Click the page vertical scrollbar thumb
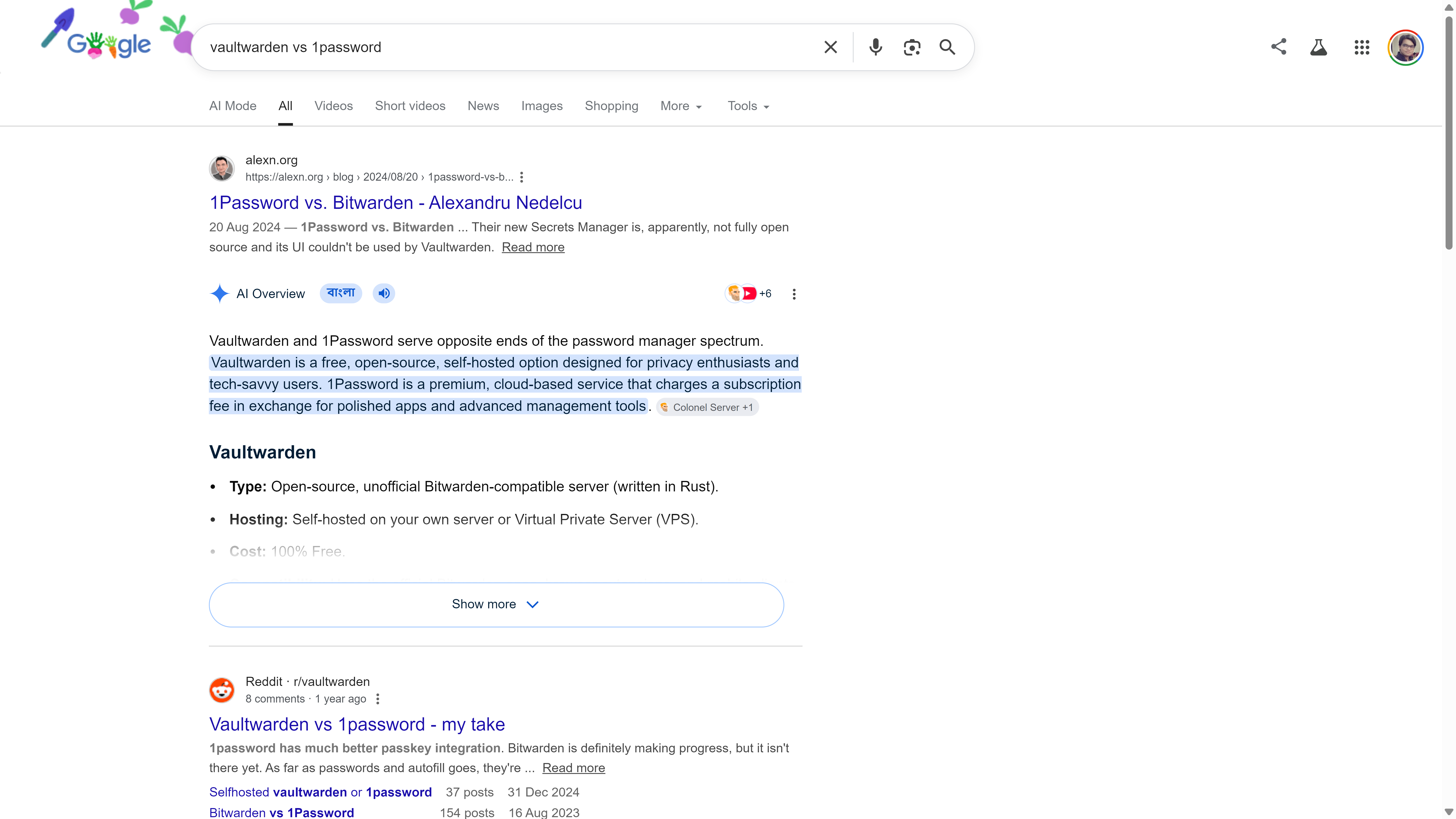This screenshot has width=1456, height=819. [1449, 133]
